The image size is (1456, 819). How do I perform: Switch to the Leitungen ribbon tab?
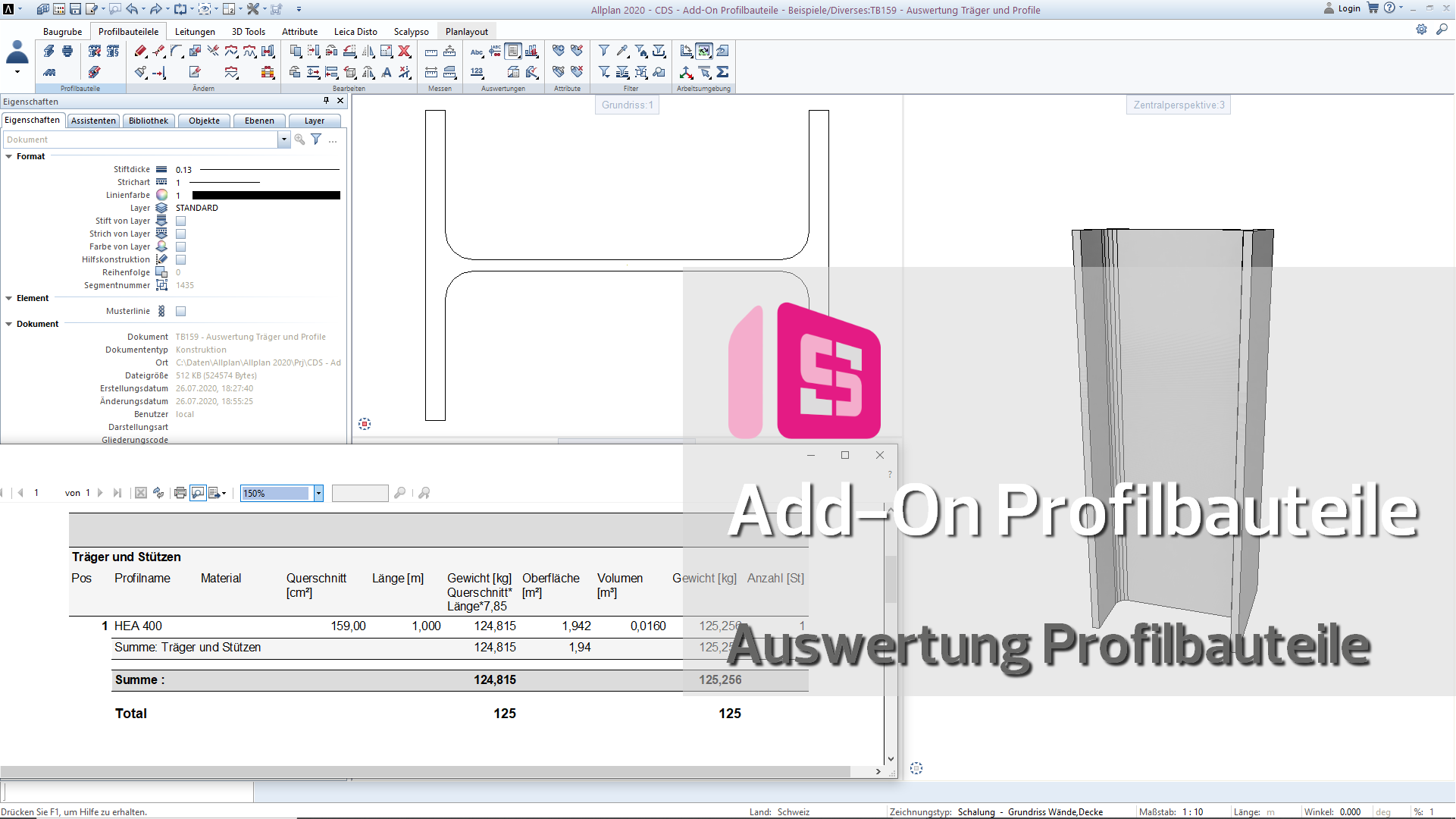pyautogui.click(x=195, y=32)
